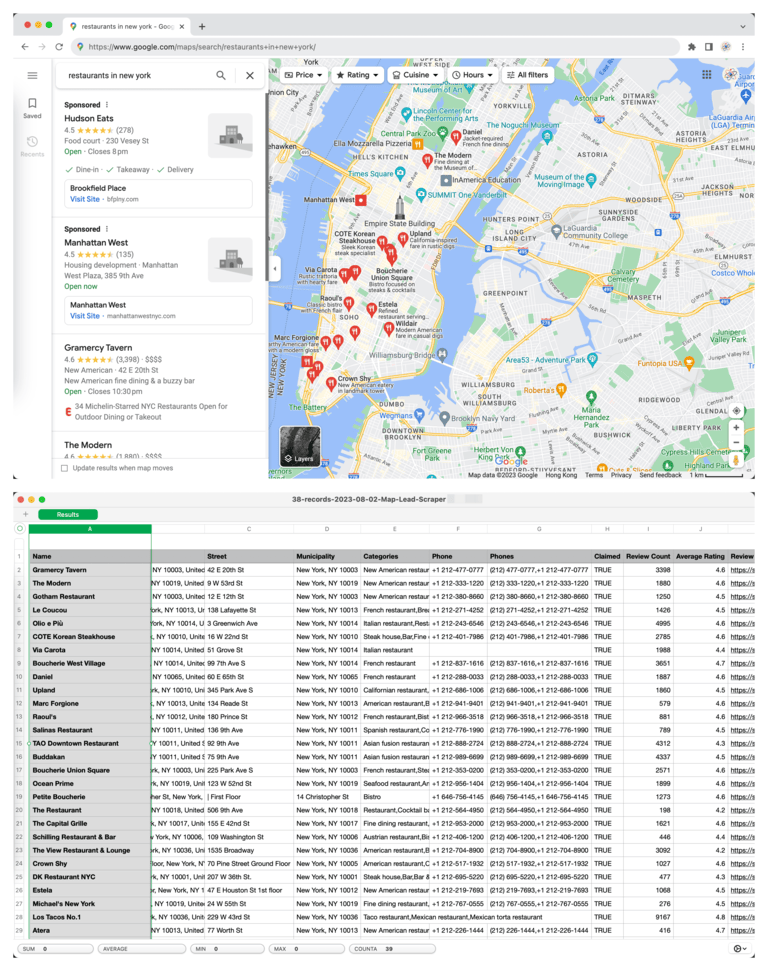
Task: Select the Los Tacos No.1 cell
Action: coord(90,917)
